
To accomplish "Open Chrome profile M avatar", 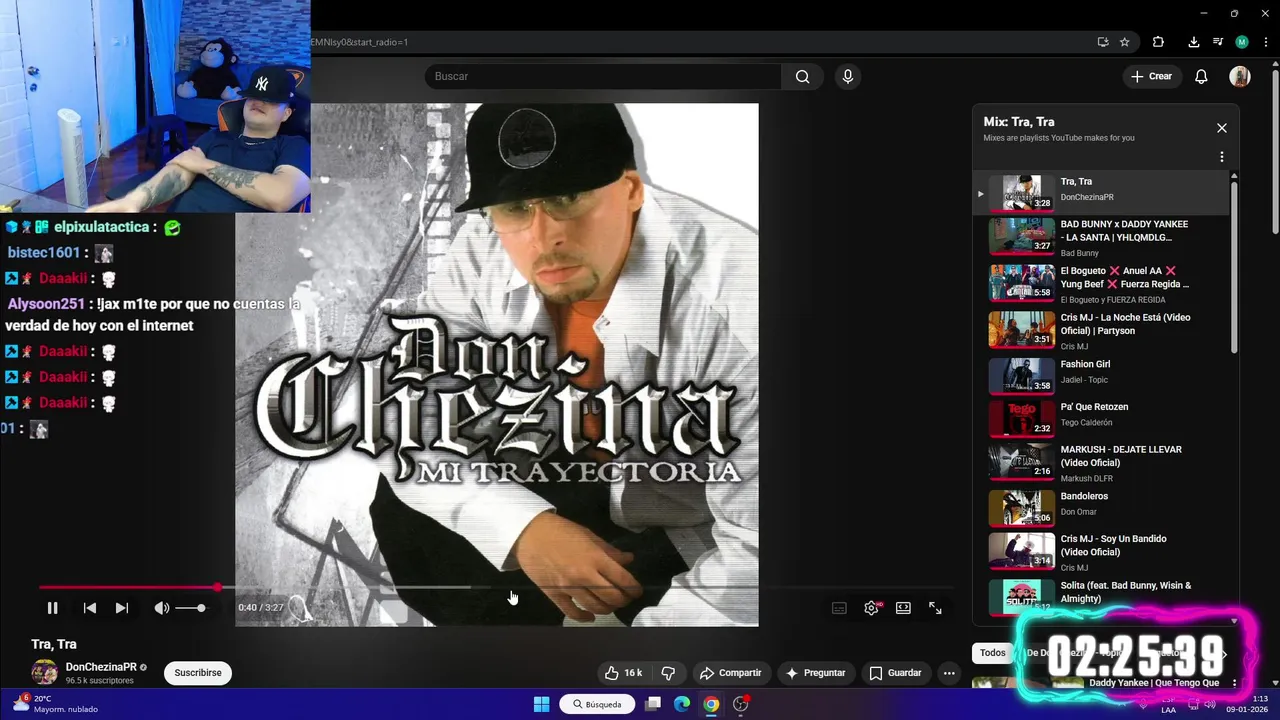I will click(1242, 42).
